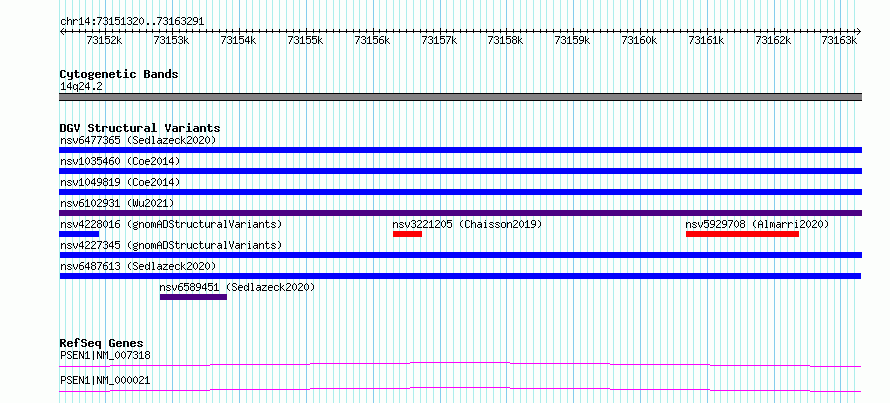Screen dimensions: 890x403
Task: Click the left arrowhead of the ruler
Action: click(x=62, y=31)
